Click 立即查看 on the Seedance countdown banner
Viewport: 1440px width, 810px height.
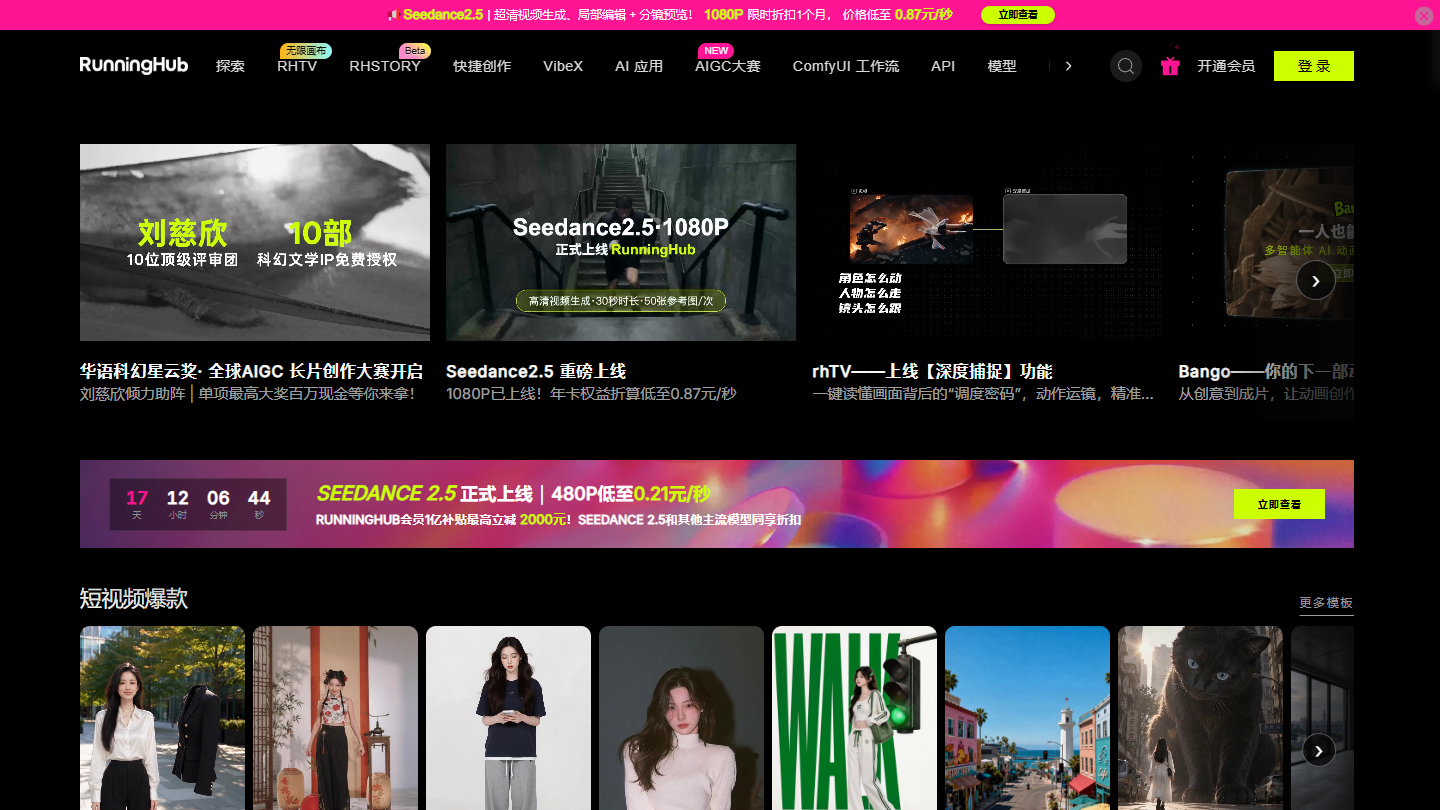[x=1279, y=504]
